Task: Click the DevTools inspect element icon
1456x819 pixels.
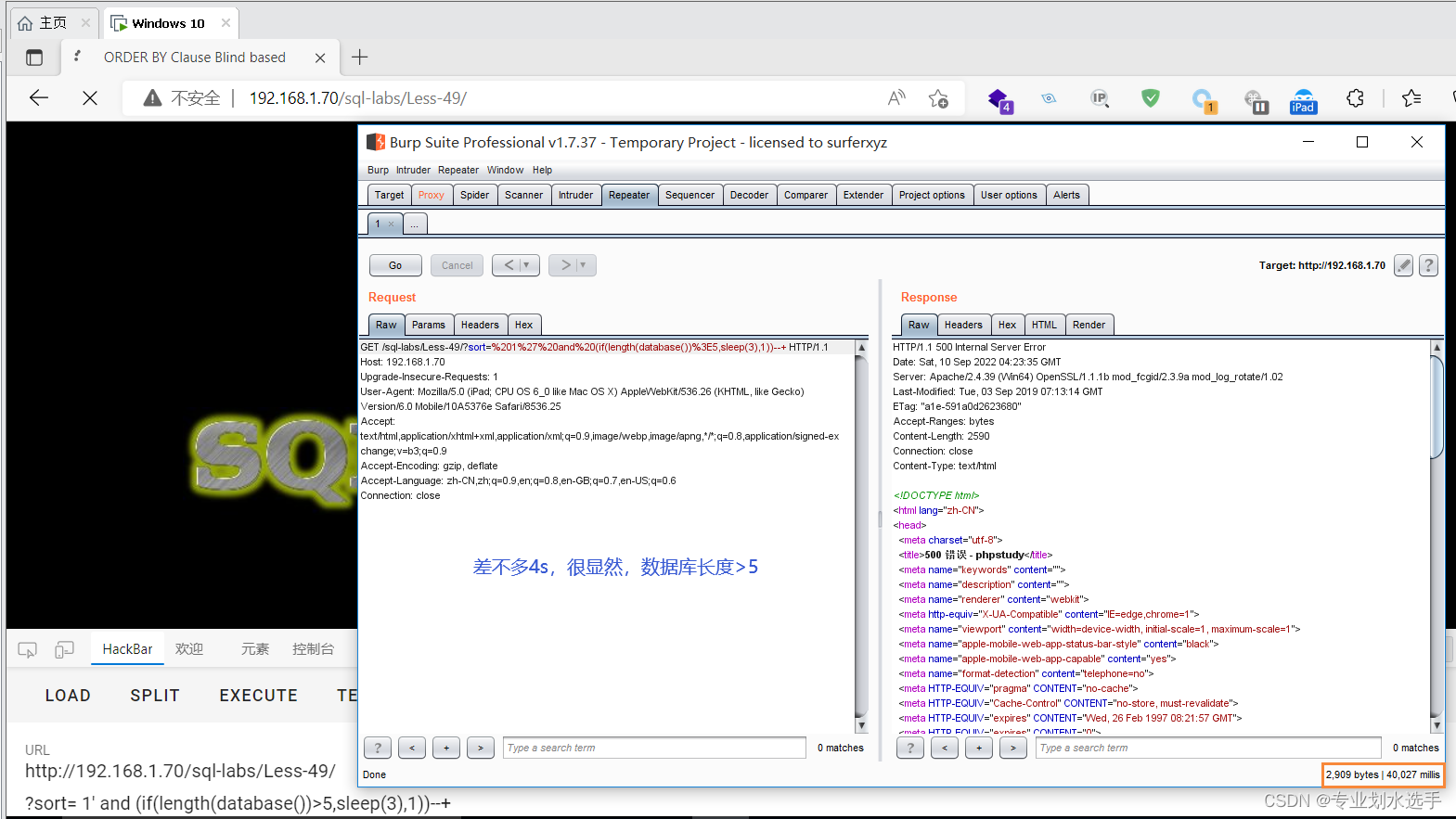Action: pyautogui.click(x=27, y=650)
